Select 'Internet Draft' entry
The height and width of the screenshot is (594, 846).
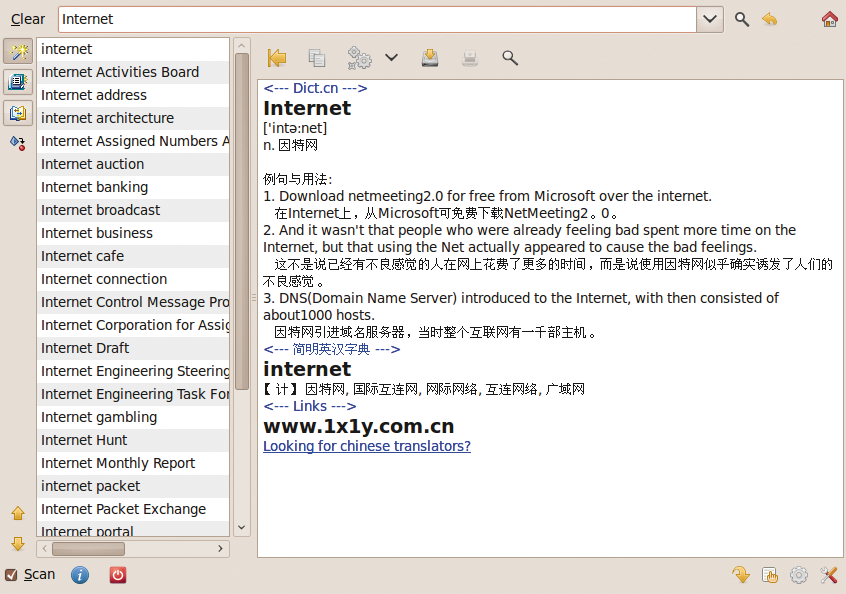(133, 349)
